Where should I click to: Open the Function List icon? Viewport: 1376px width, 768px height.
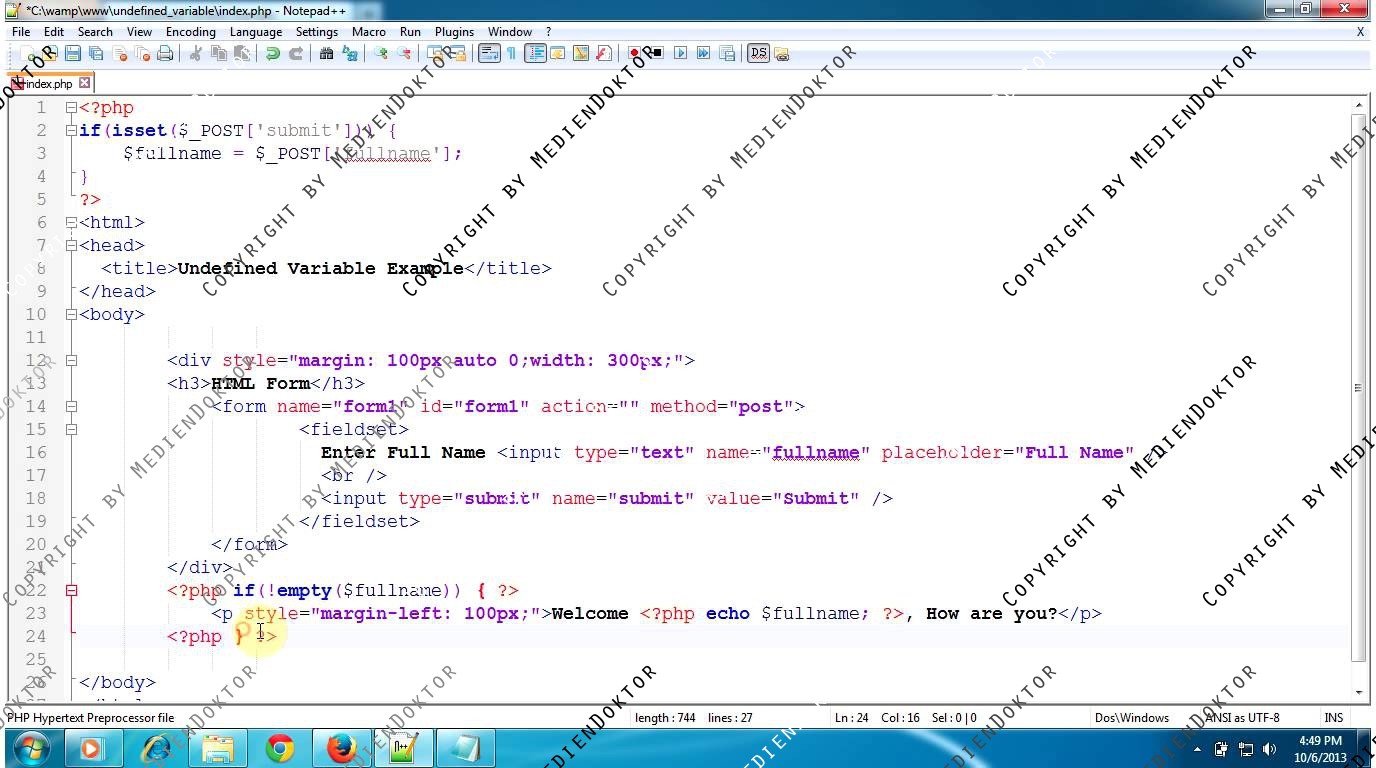(x=604, y=54)
